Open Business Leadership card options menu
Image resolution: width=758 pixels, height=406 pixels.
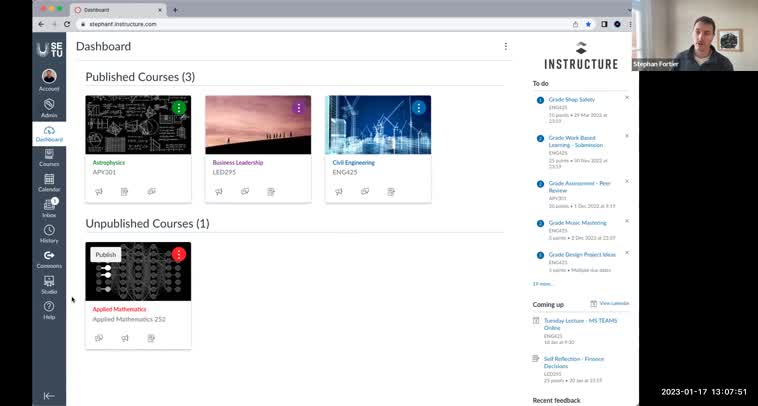point(299,108)
